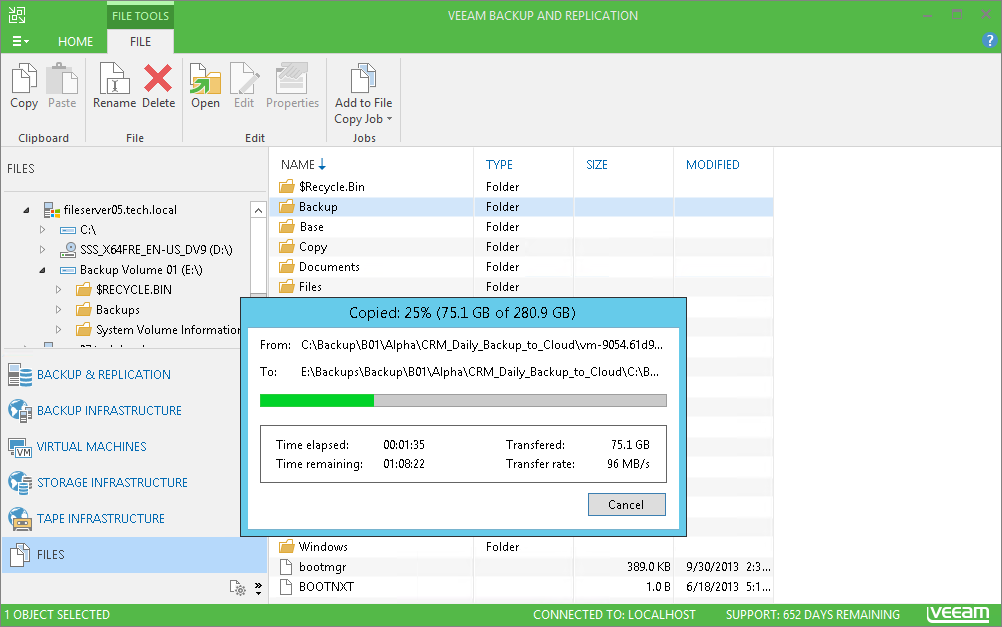Open BACKUP & REPLICATION view

click(104, 375)
